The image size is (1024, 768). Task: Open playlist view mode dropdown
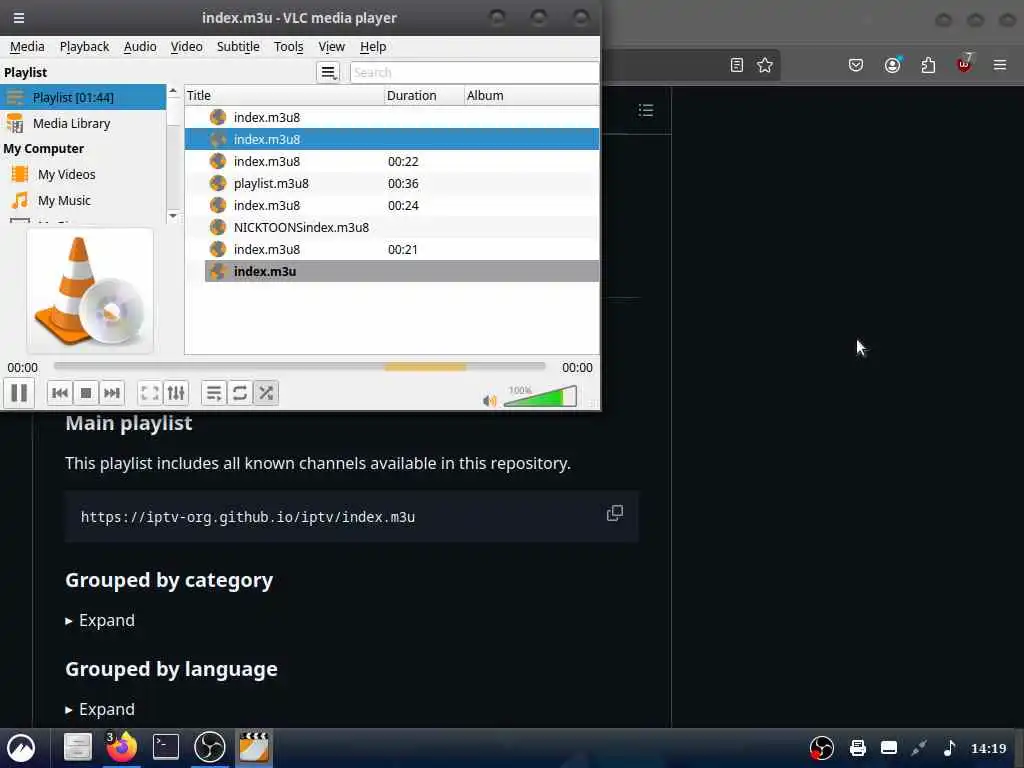(x=328, y=72)
